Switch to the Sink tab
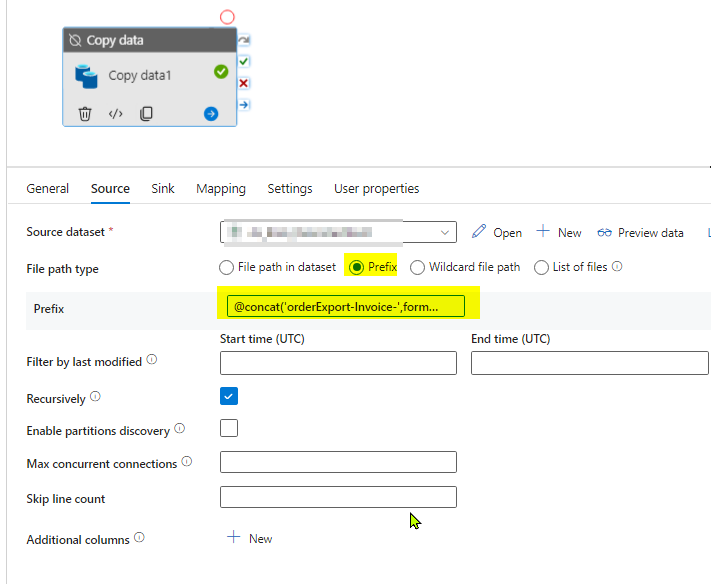Image resolution: width=711 pixels, height=584 pixels. click(x=163, y=189)
